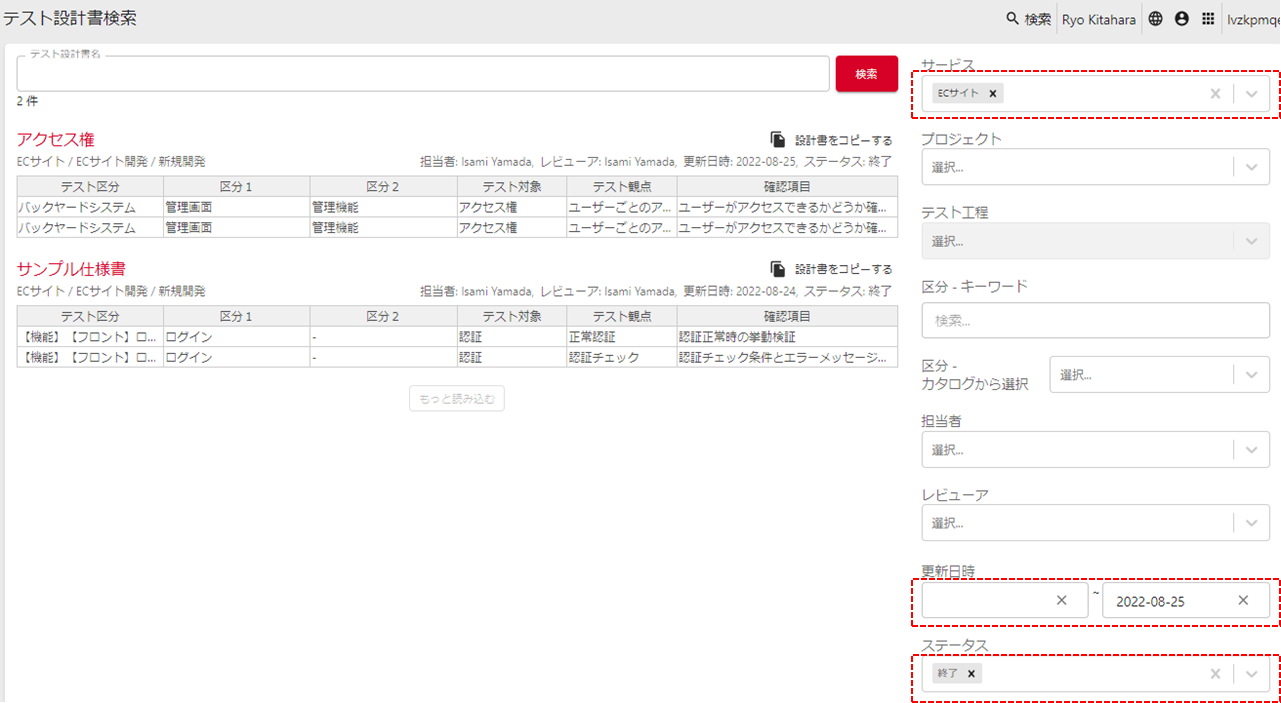This screenshot has width=1281, height=703.
Task: Open the サンプル仕様書 design document link
Action: point(71,268)
